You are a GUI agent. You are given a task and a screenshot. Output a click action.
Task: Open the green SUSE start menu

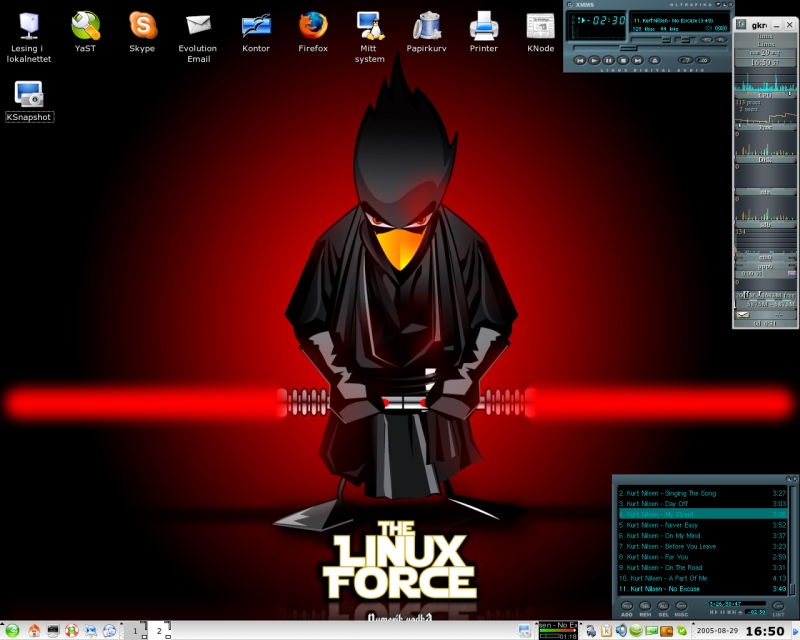click(x=12, y=631)
